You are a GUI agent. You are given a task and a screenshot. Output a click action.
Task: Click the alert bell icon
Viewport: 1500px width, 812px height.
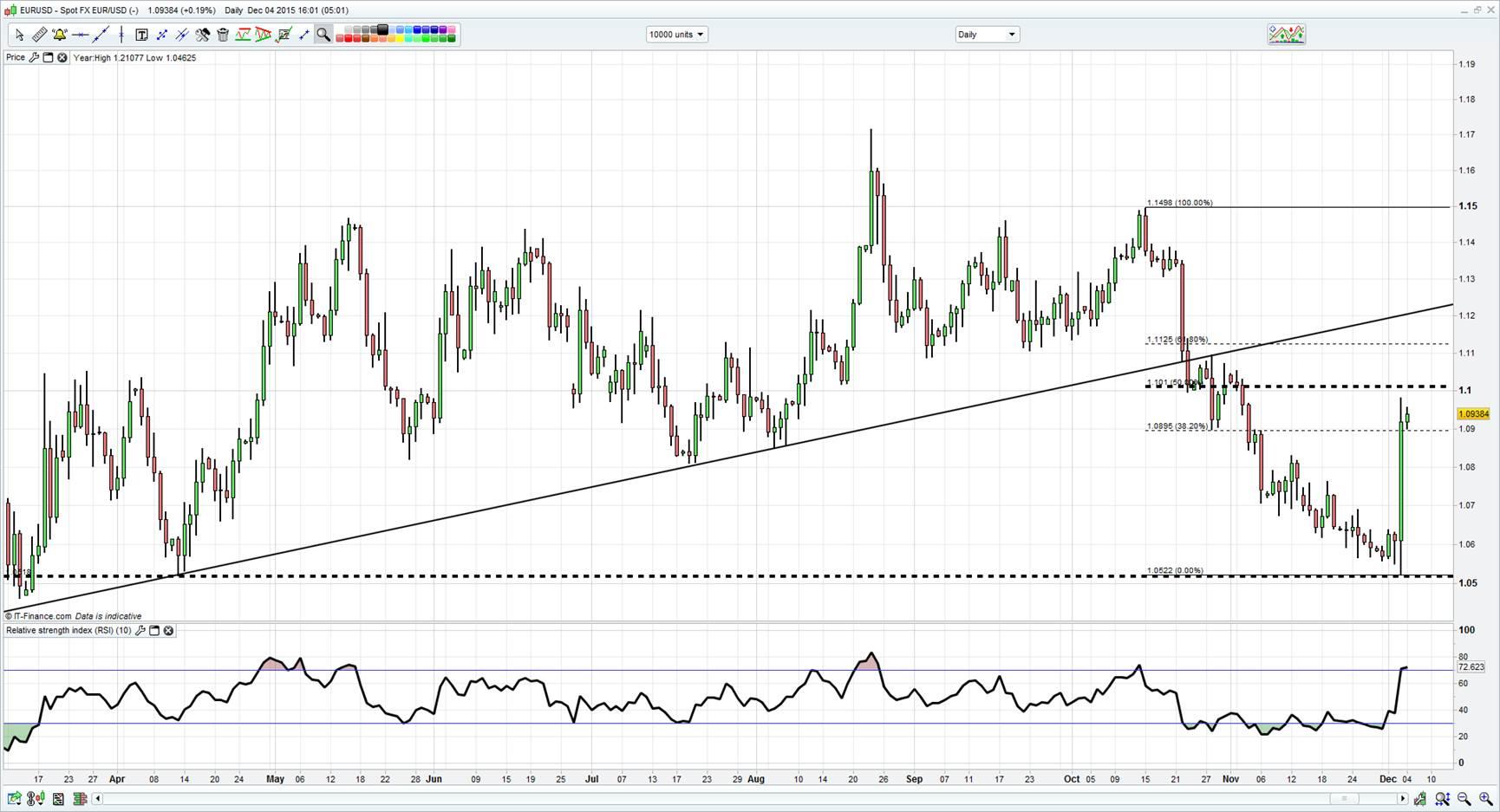pos(59,35)
